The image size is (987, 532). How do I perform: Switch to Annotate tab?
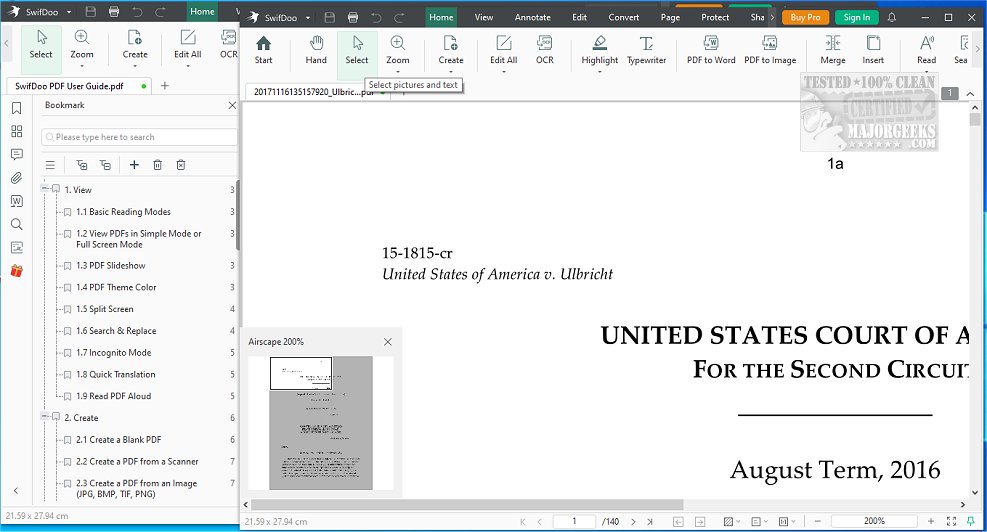pos(533,17)
